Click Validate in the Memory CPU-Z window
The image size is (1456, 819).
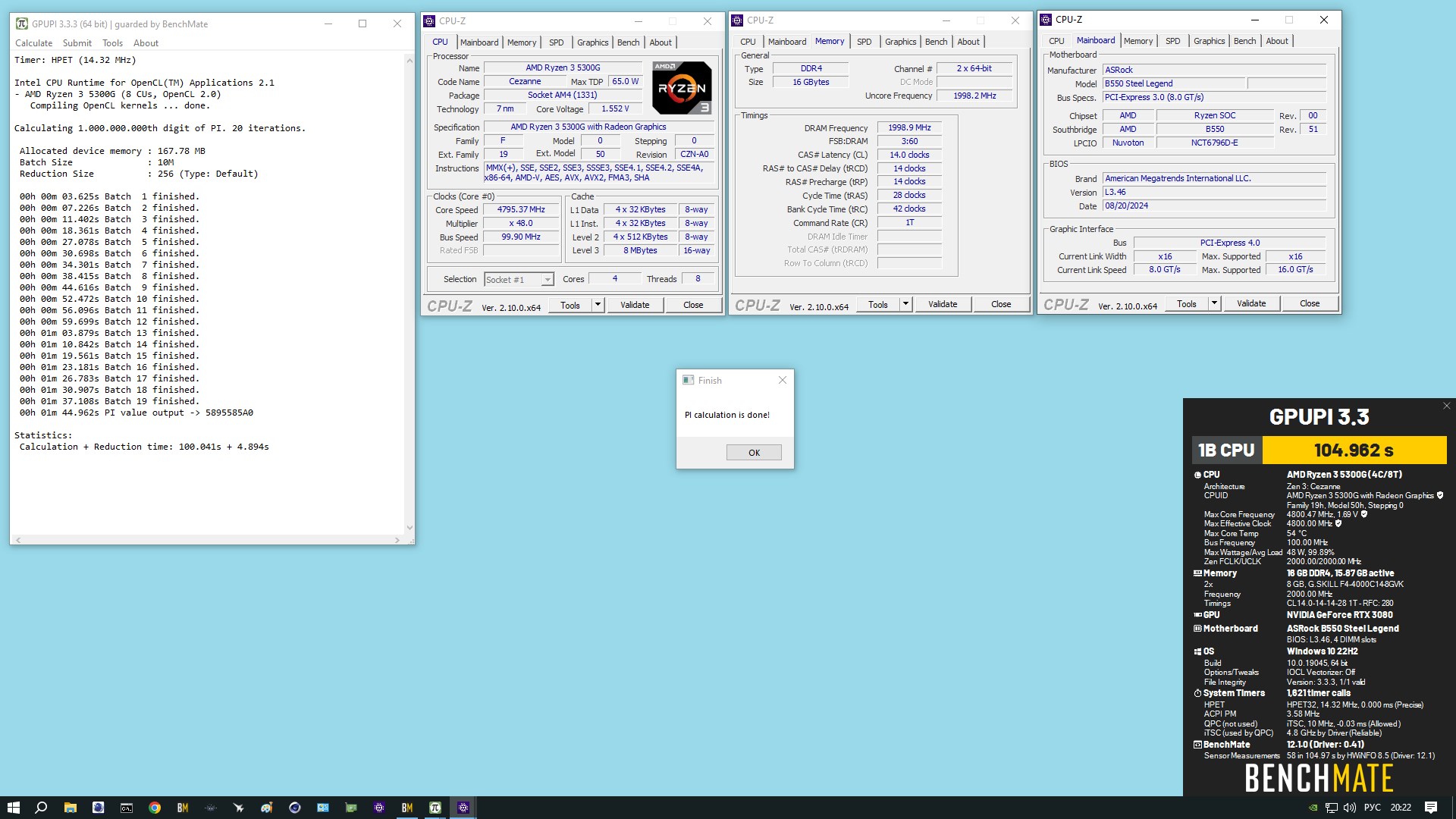943,304
